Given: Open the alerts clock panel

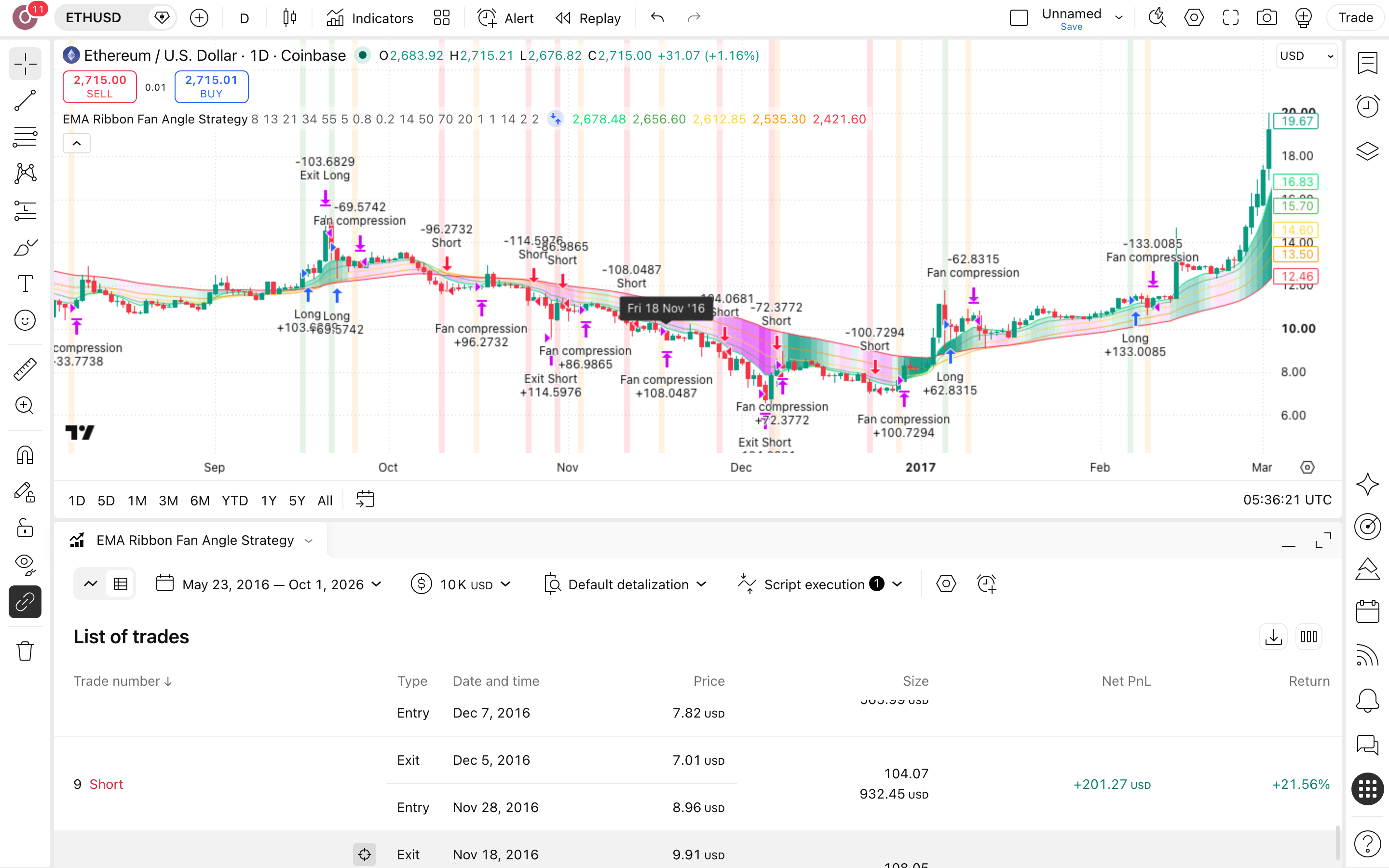Looking at the screenshot, I should [1368, 107].
